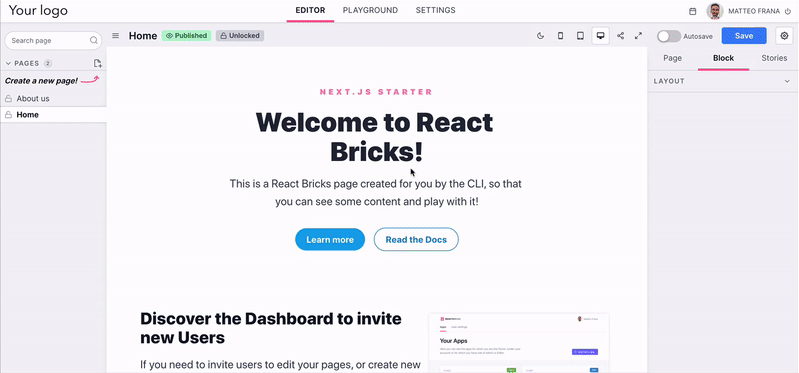Select desktop preview icon
Image resolution: width=799 pixels, height=373 pixels.
(600, 36)
